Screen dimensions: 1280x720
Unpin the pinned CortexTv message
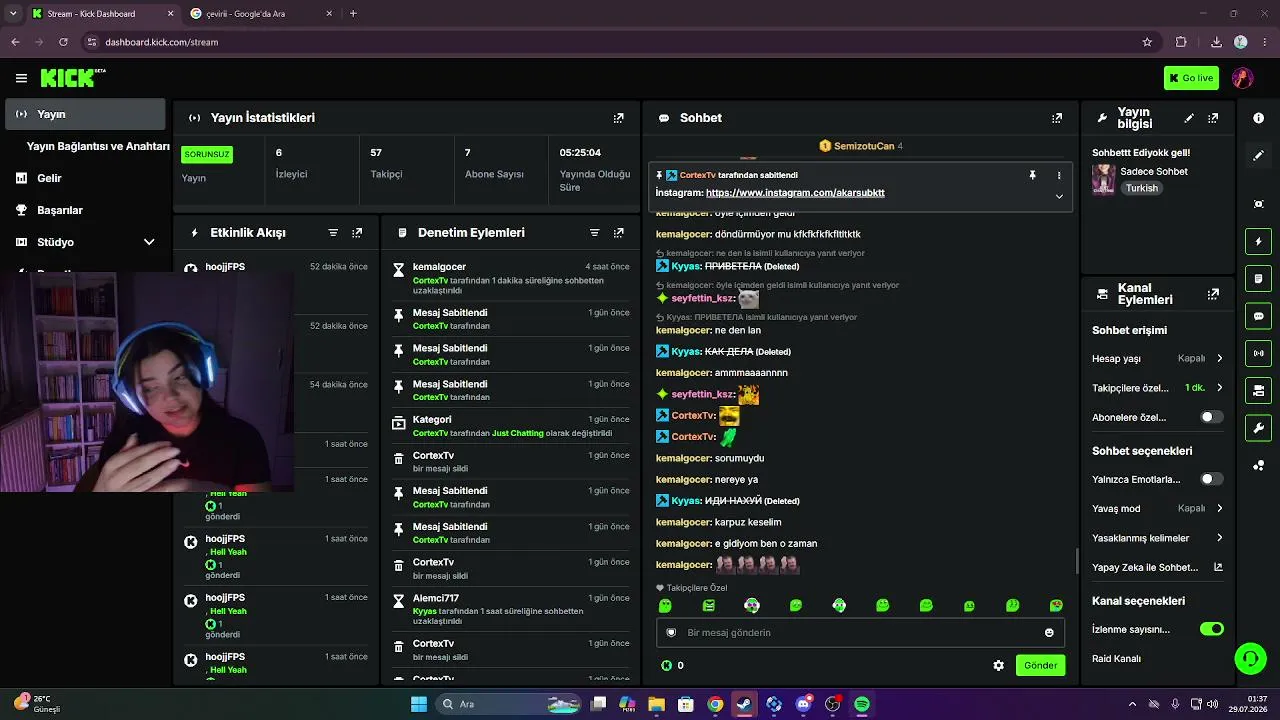1032,175
